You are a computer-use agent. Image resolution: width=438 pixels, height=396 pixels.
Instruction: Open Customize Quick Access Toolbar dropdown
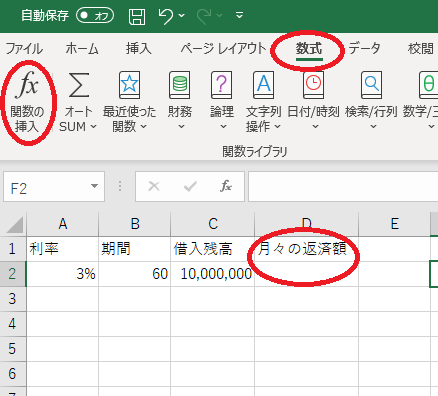tap(239, 15)
